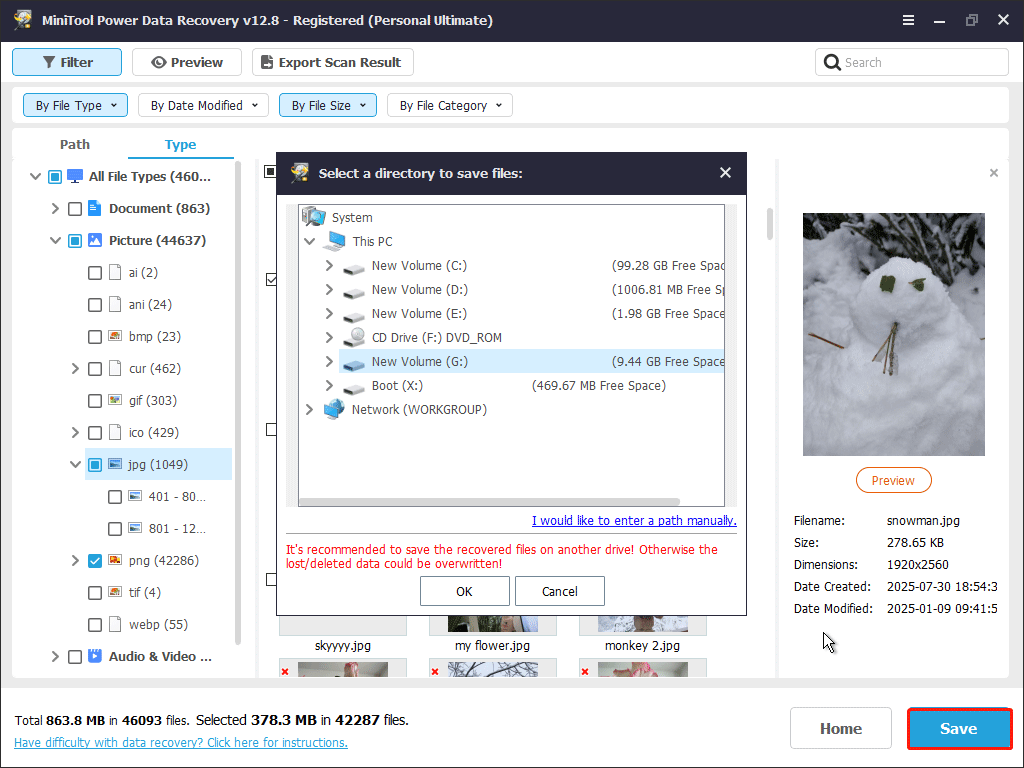Confirm directory selection with OK
The image size is (1024, 768).
click(464, 591)
